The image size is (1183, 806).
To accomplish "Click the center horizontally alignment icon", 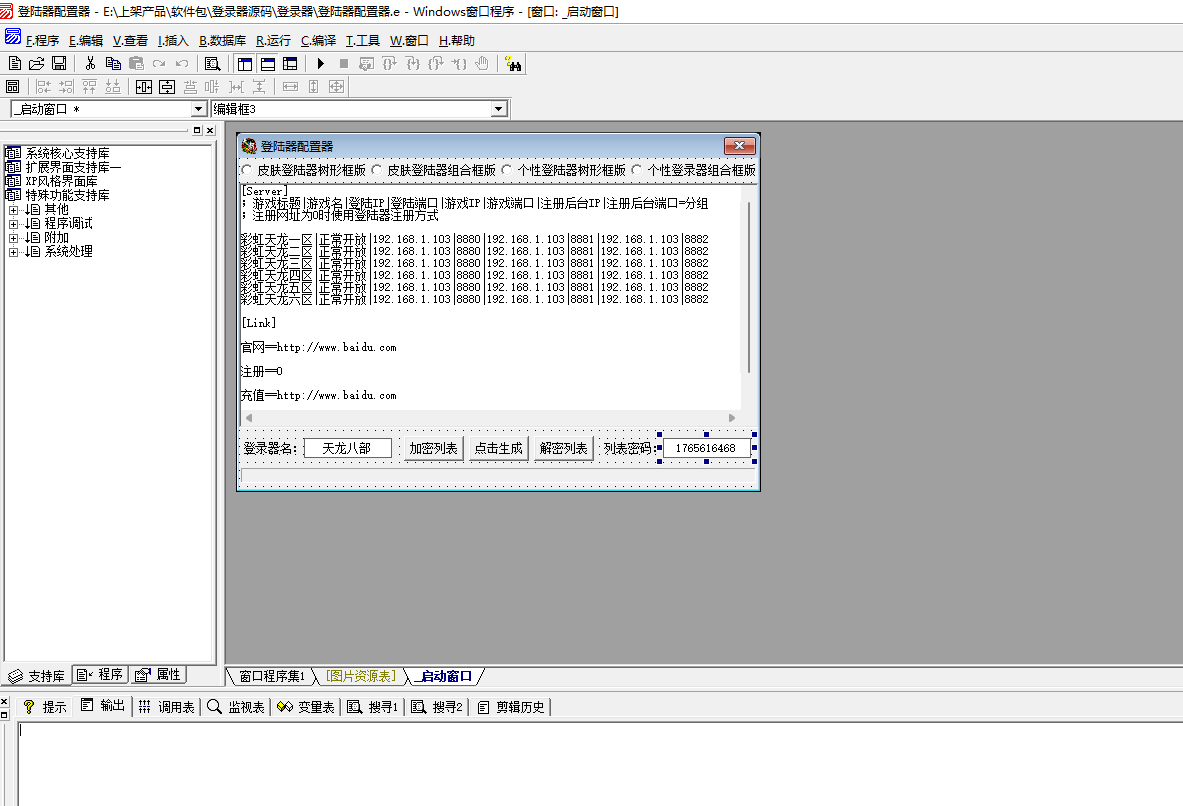I will click(x=144, y=87).
